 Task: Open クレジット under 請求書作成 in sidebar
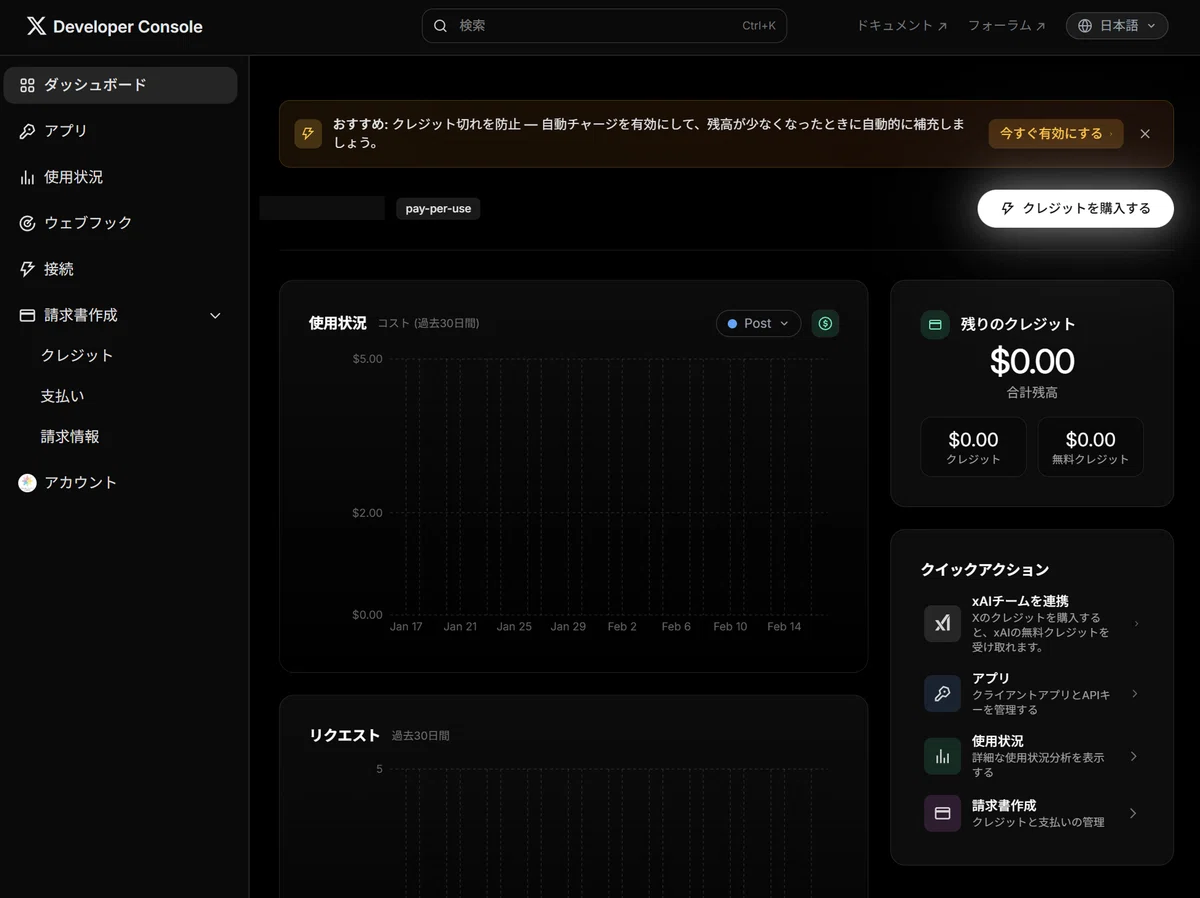click(x=77, y=356)
